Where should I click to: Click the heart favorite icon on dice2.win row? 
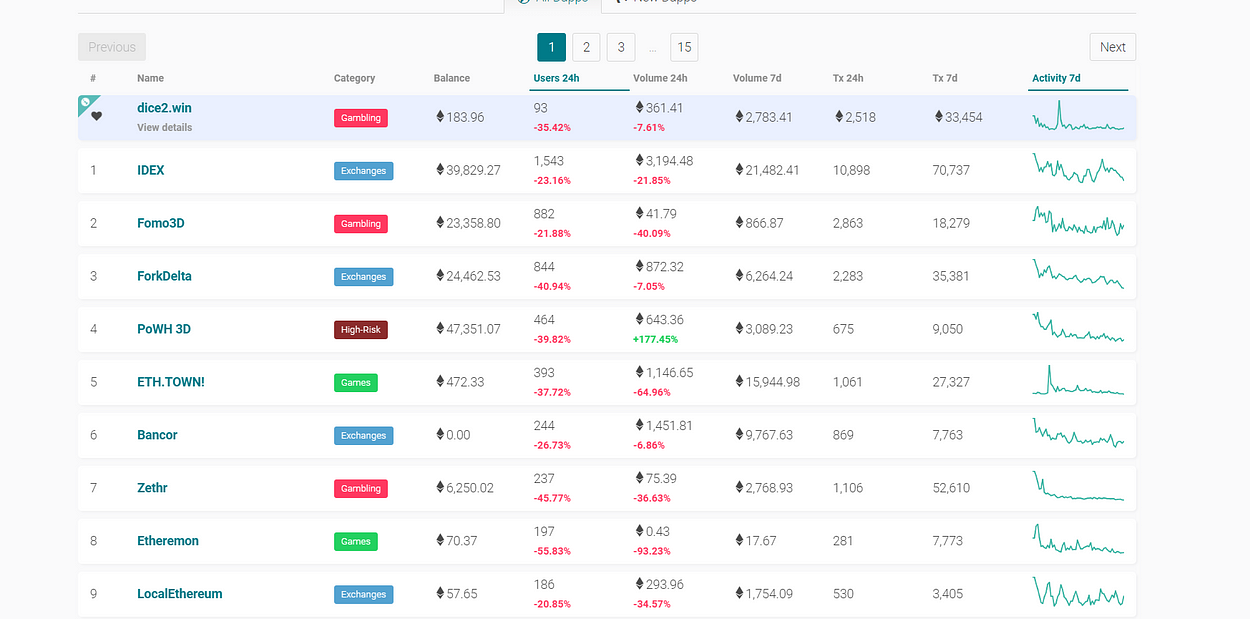[x=97, y=116]
